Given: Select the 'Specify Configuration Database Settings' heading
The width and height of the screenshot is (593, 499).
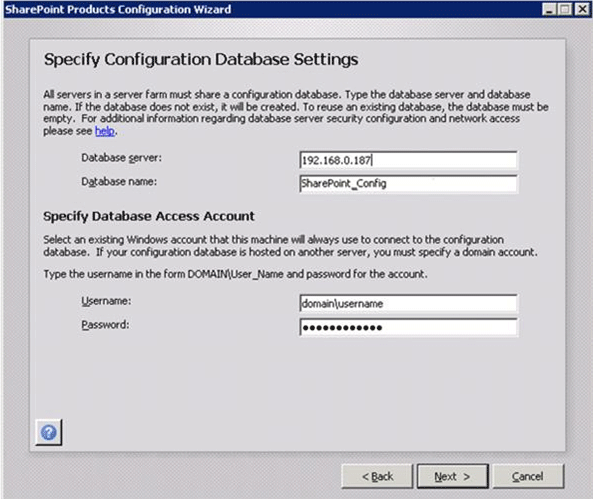Looking at the screenshot, I should pos(201,60).
